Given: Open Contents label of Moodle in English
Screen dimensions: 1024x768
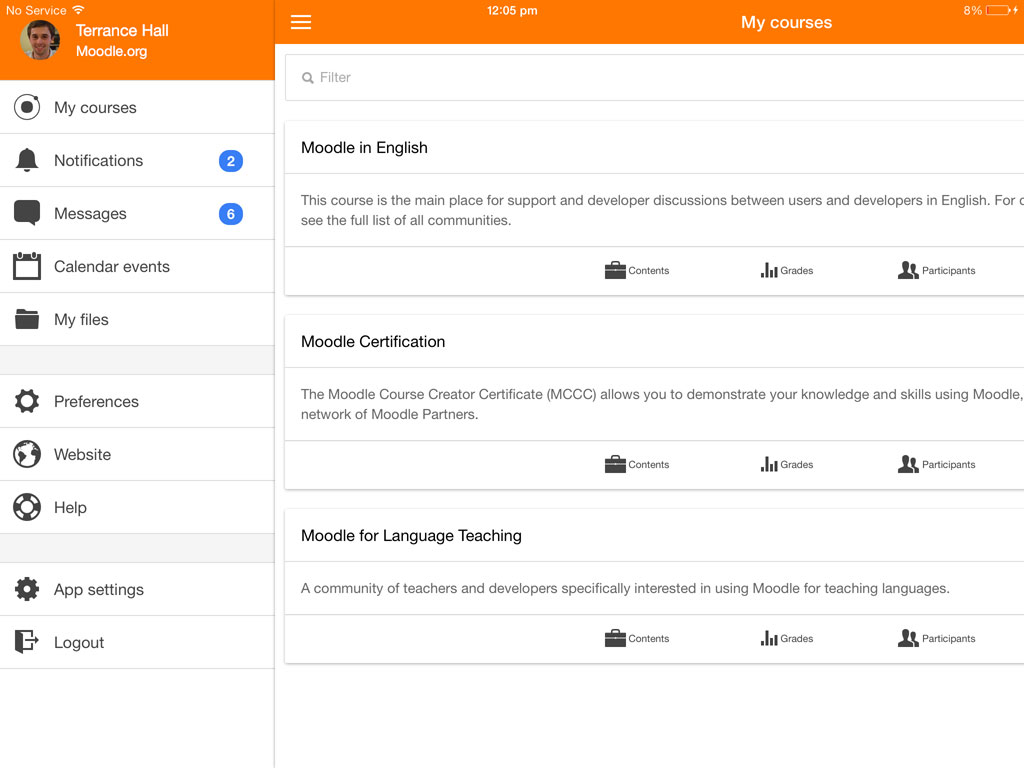Looking at the screenshot, I should 648,270.
